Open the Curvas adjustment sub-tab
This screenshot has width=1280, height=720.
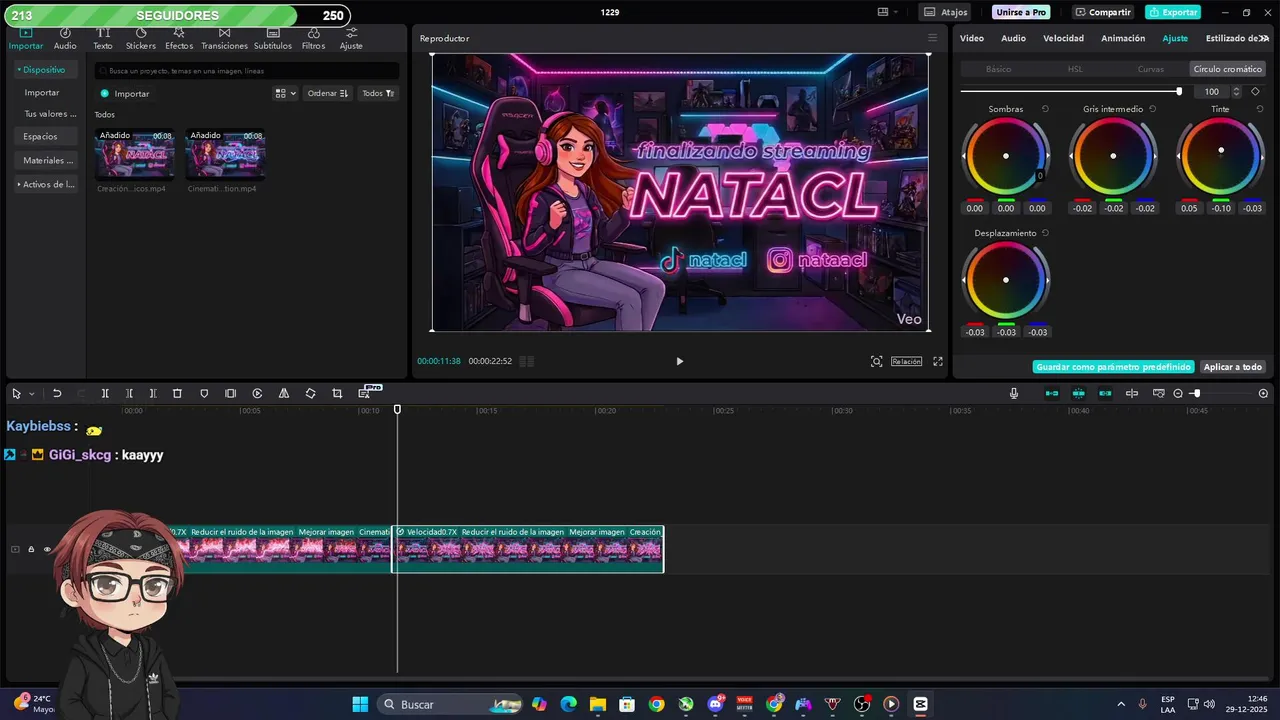pyautogui.click(x=1151, y=69)
